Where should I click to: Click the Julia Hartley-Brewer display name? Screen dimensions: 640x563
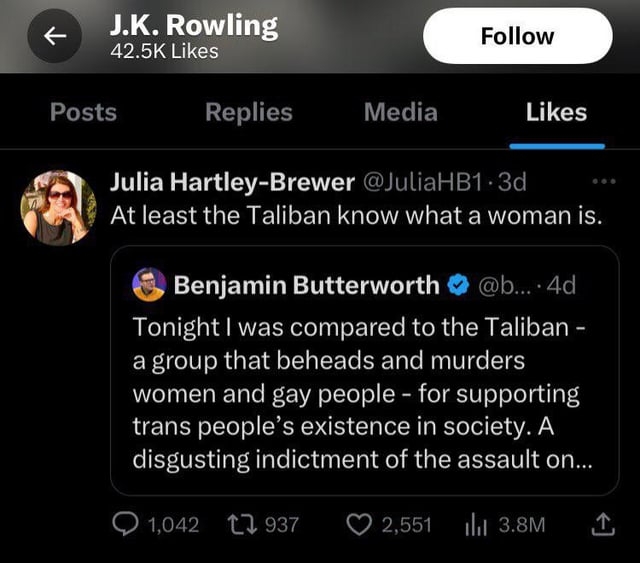[x=231, y=182]
